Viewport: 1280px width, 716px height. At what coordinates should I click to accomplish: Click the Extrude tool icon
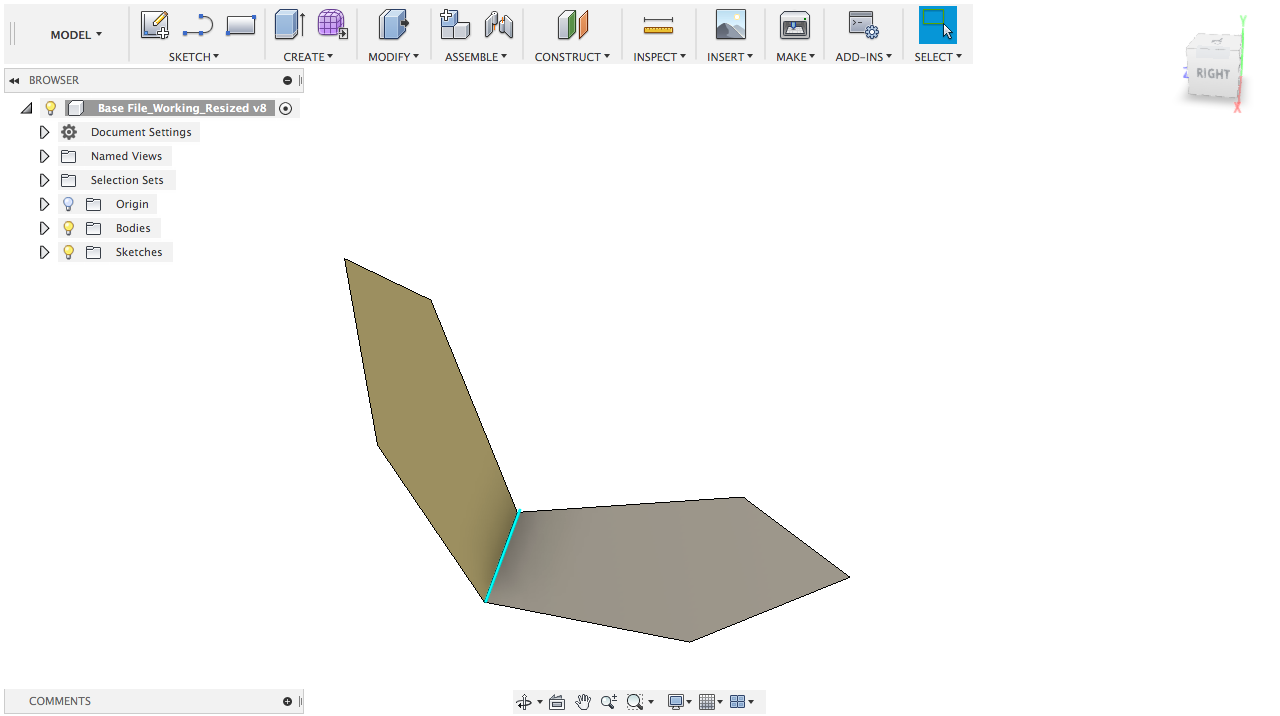290,25
